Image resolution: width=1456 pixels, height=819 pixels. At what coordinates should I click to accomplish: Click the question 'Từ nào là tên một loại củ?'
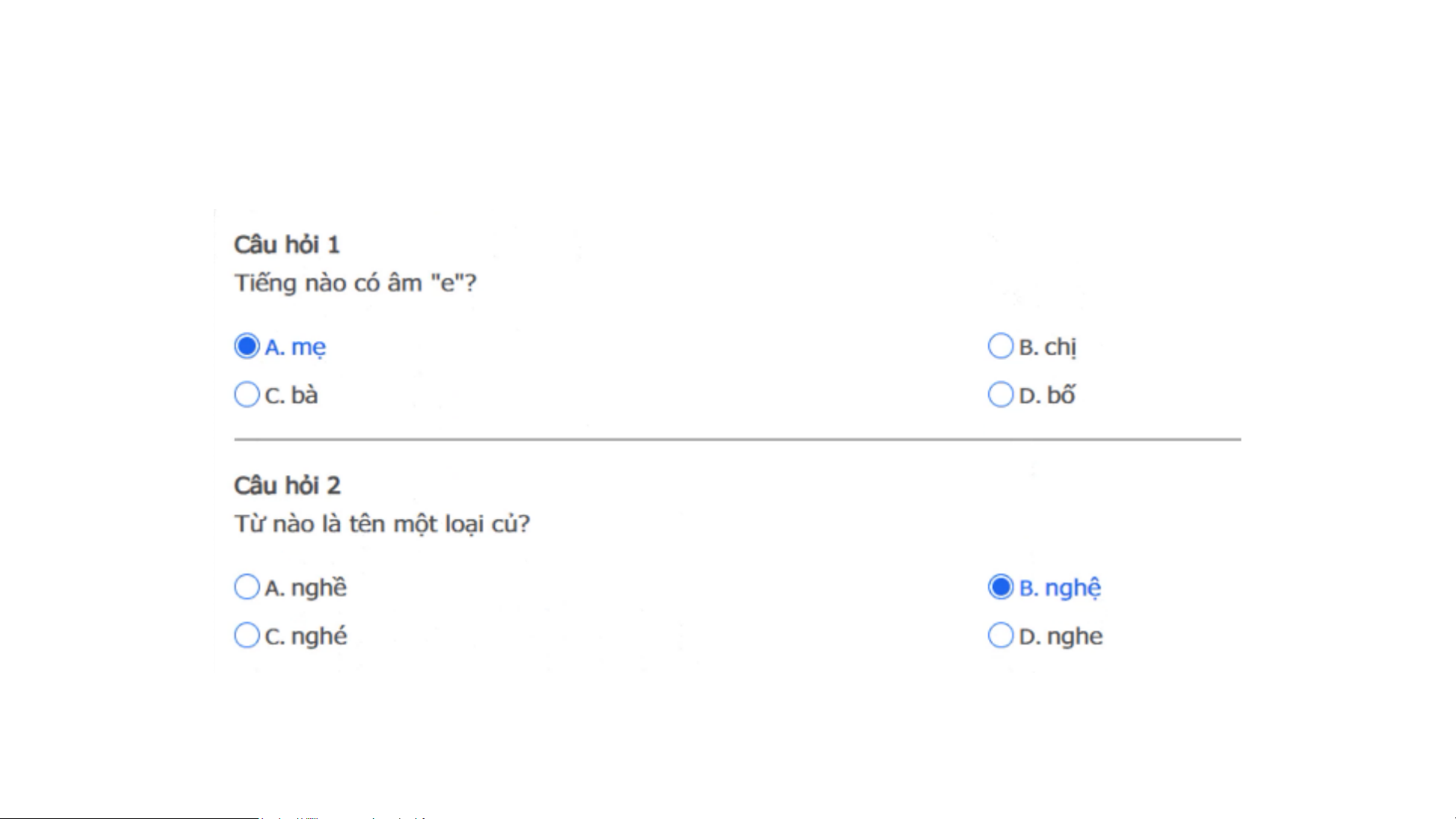coord(382,524)
